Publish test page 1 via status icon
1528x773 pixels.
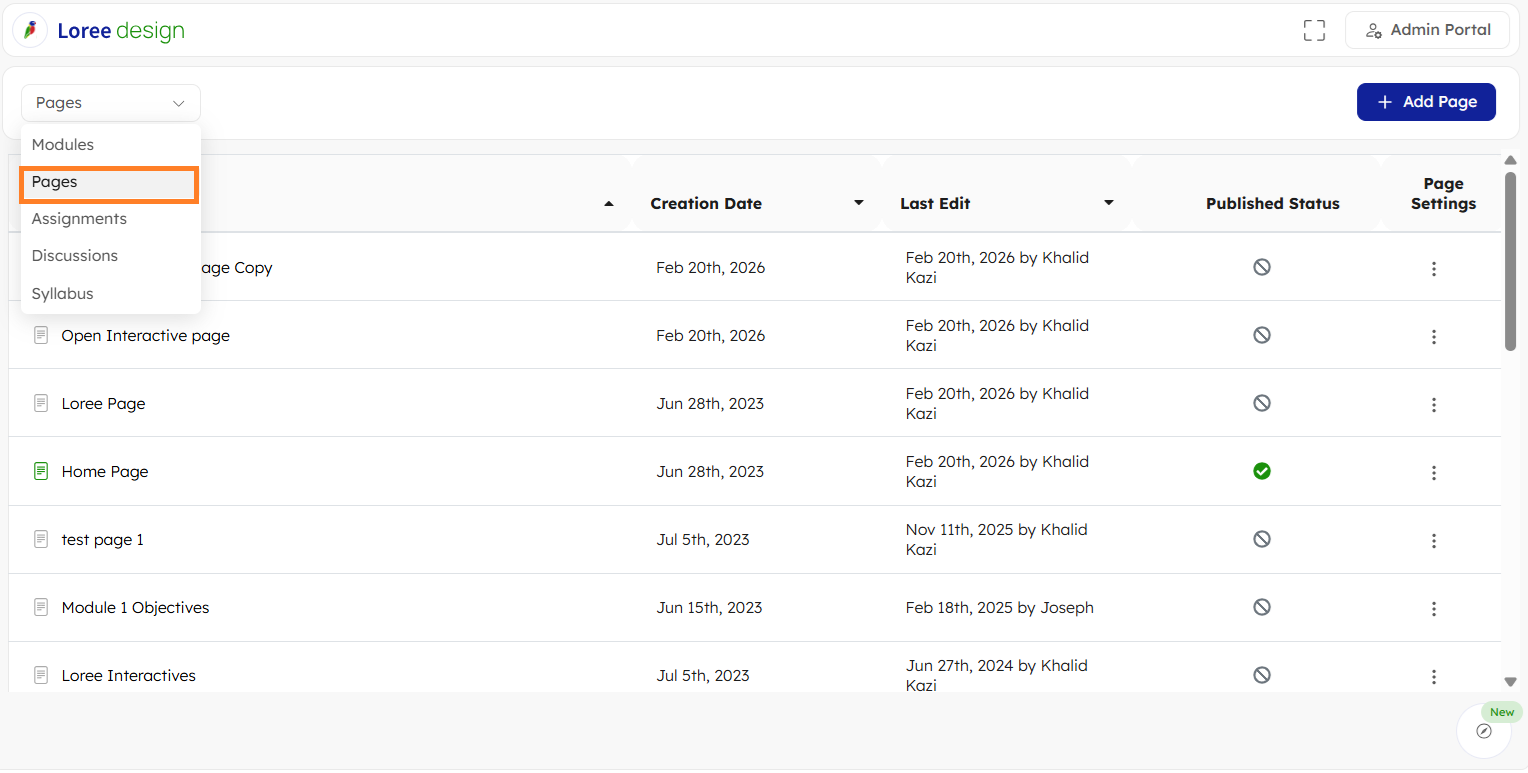tap(1262, 539)
